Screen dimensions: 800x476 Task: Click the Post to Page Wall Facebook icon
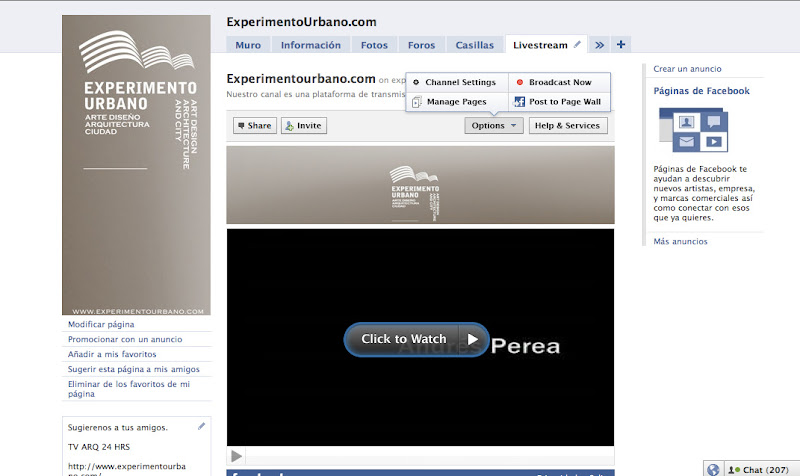[519, 102]
